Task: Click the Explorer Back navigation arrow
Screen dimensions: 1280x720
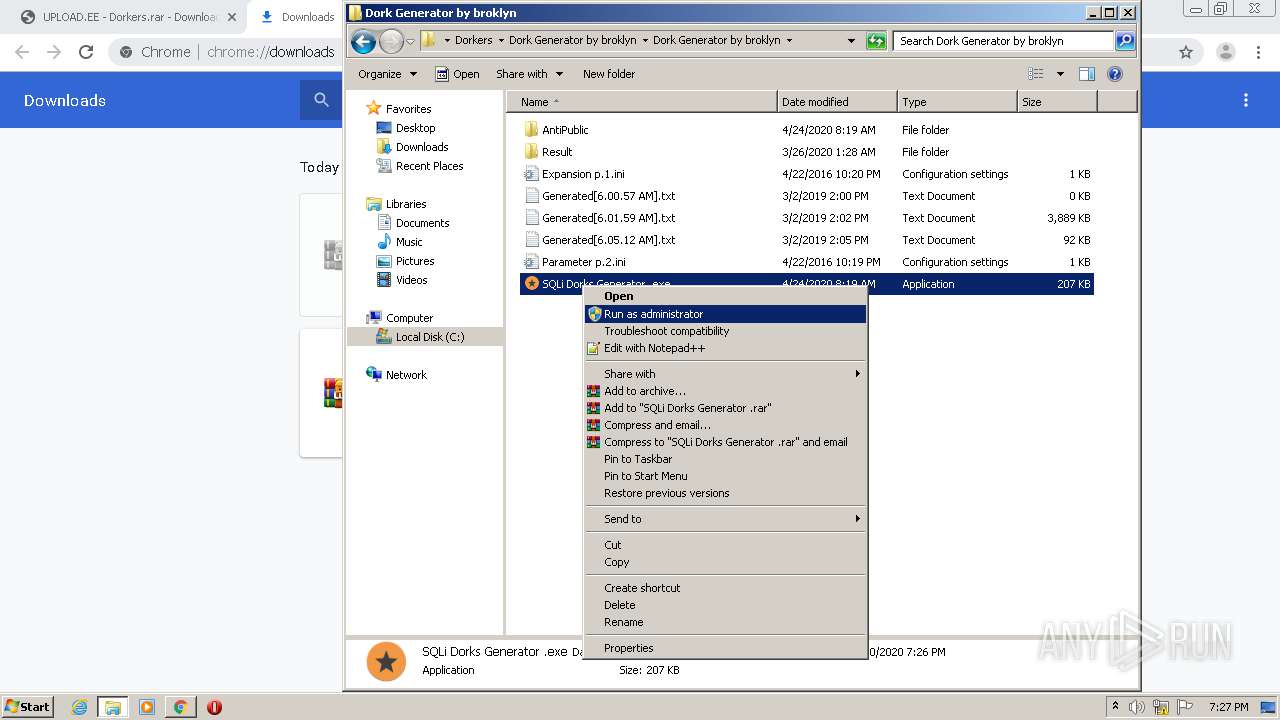Action: 363,41
